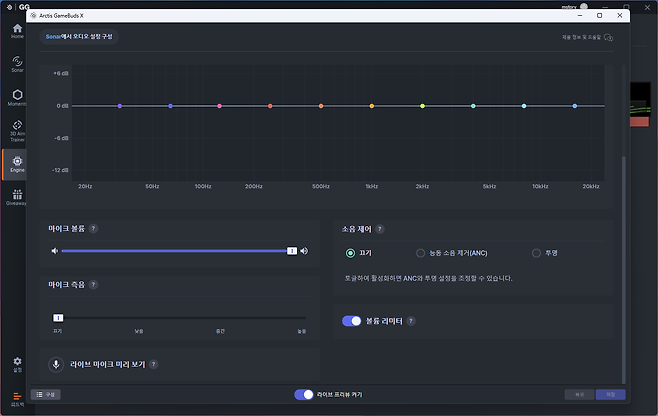Screen dimensions: 658x416
Task: Select the 투명 transparency mode option
Action: 536,253
